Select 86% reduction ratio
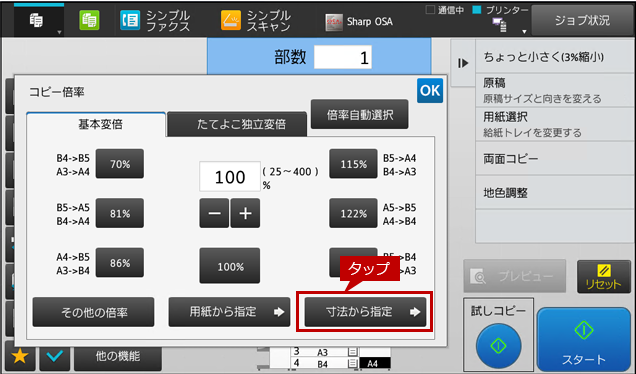Screen dimensions: 636x374 120,263
